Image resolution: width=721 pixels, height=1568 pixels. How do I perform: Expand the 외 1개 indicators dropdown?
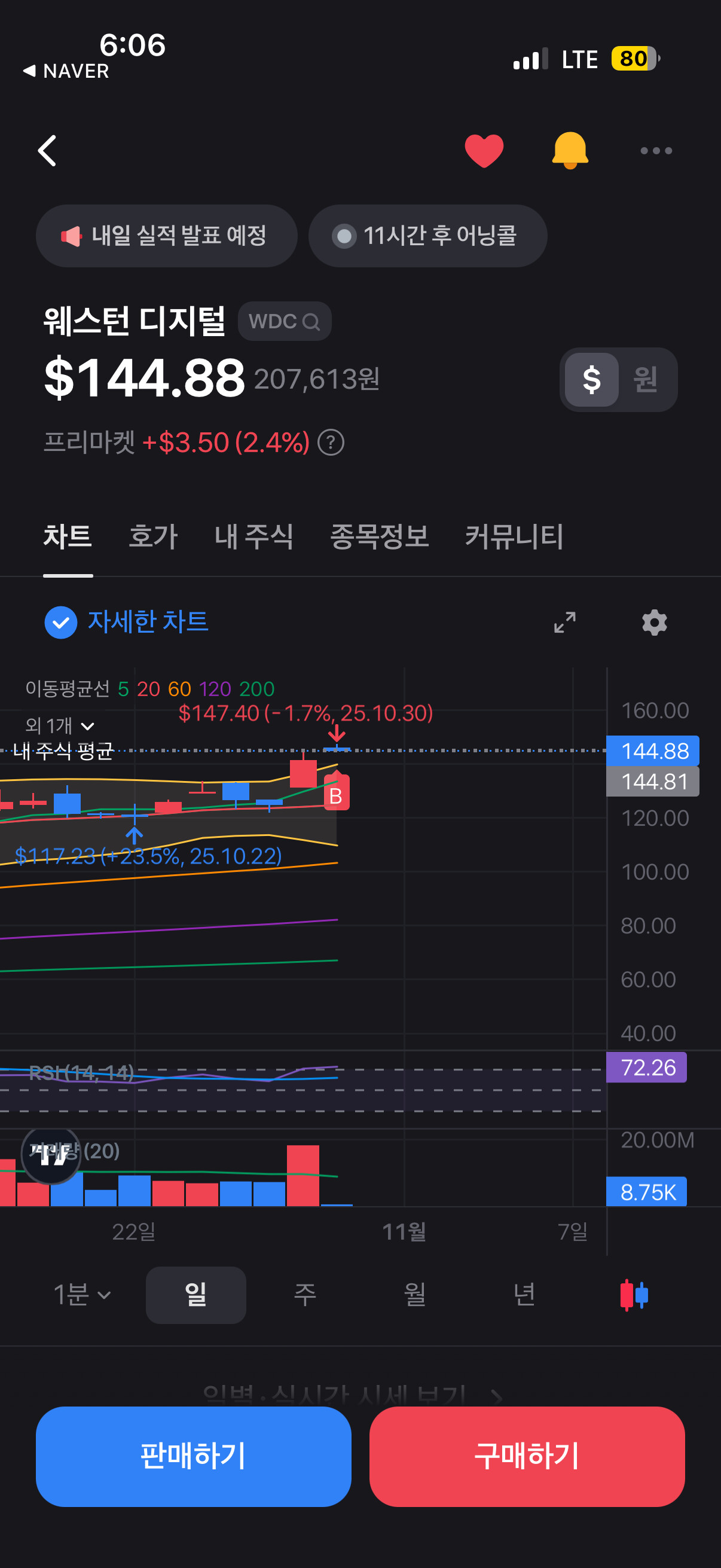coord(60,725)
